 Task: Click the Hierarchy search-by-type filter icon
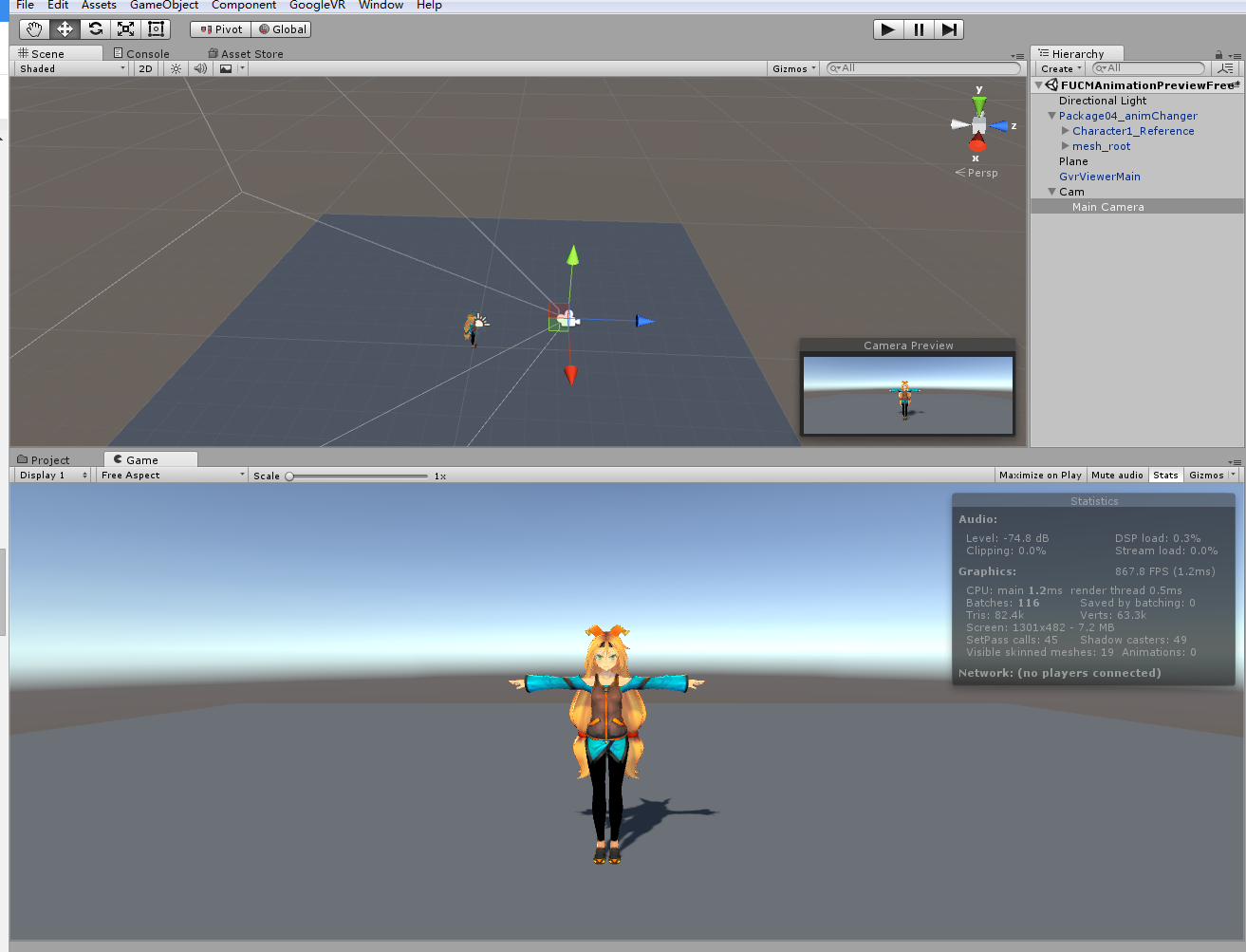click(1225, 68)
